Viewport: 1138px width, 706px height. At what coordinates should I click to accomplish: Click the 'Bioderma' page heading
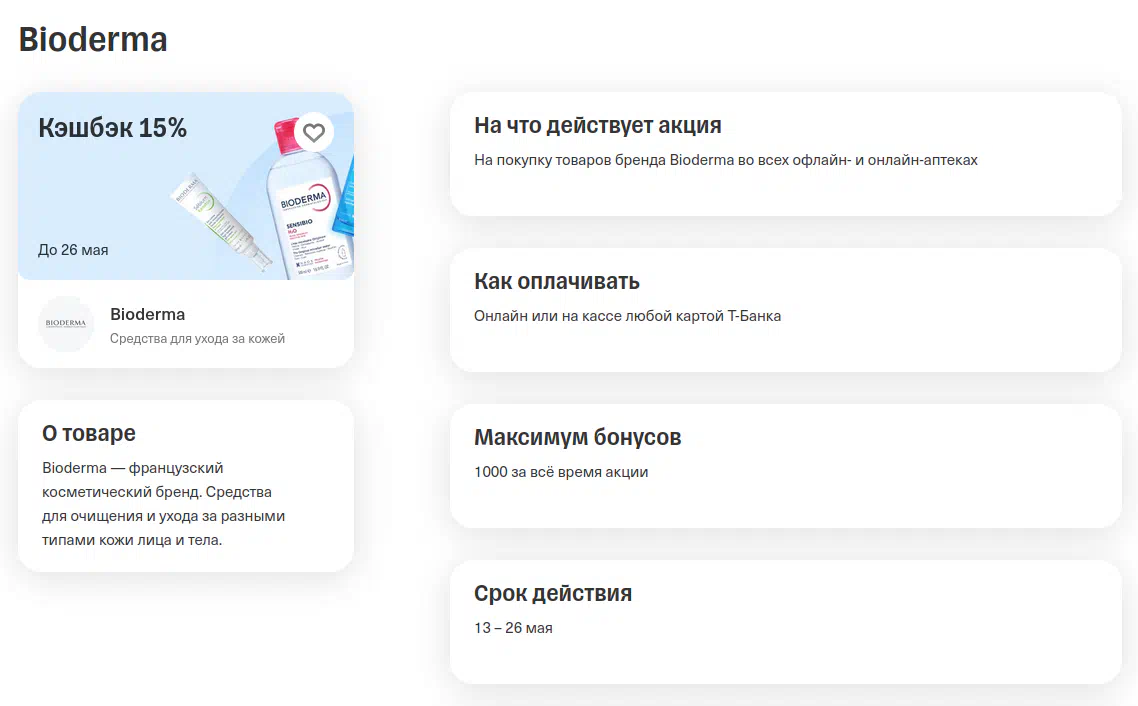tap(93, 40)
